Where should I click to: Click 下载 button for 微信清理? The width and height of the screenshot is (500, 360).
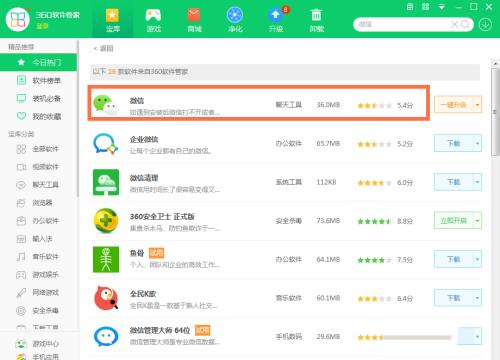(x=453, y=182)
